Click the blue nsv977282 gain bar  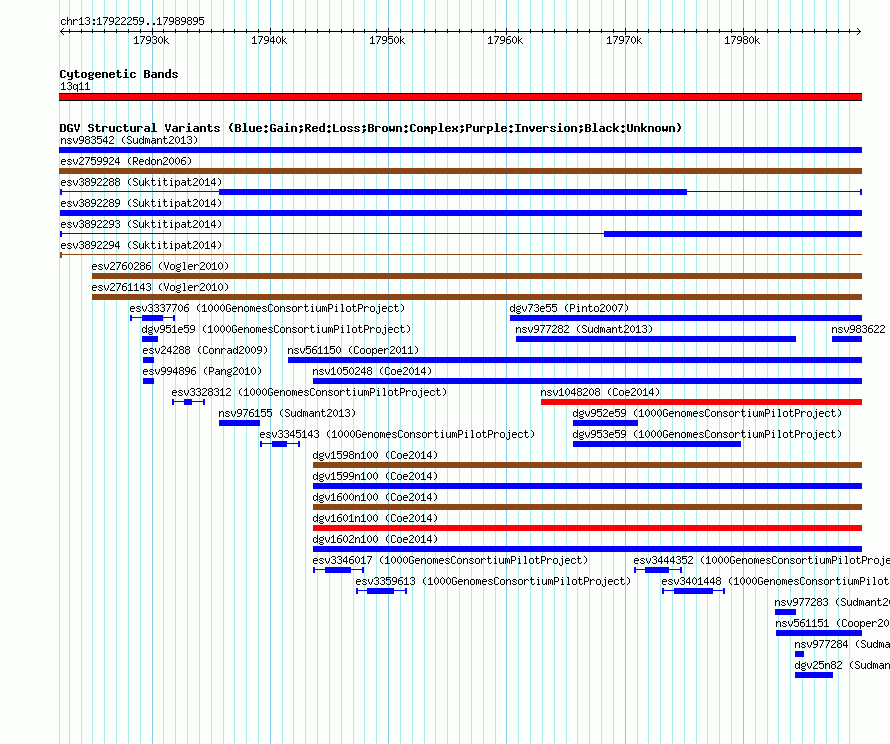coord(656,339)
